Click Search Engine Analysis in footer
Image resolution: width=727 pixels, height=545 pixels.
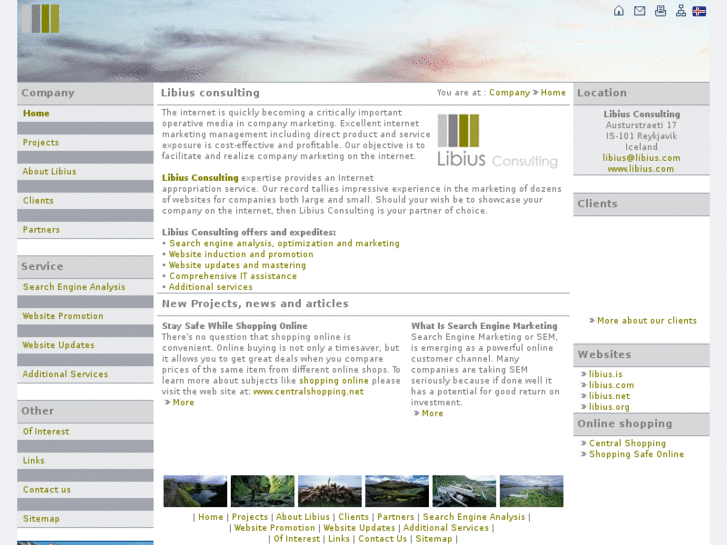[x=474, y=517]
